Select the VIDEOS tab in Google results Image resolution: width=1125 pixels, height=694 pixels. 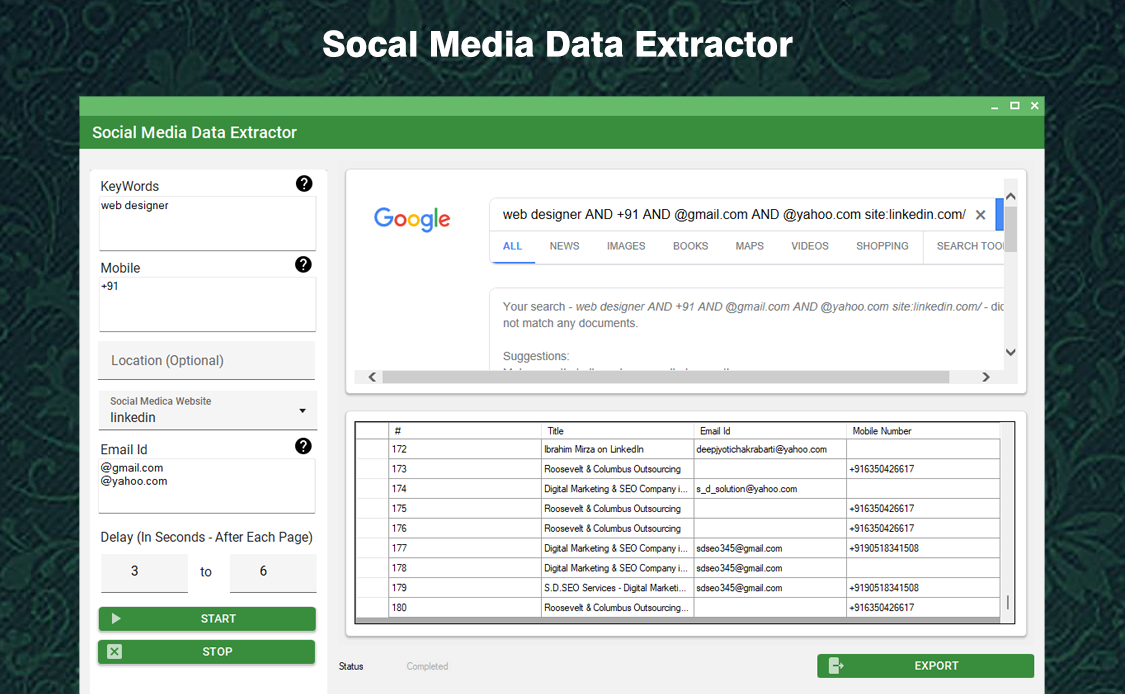point(809,245)
